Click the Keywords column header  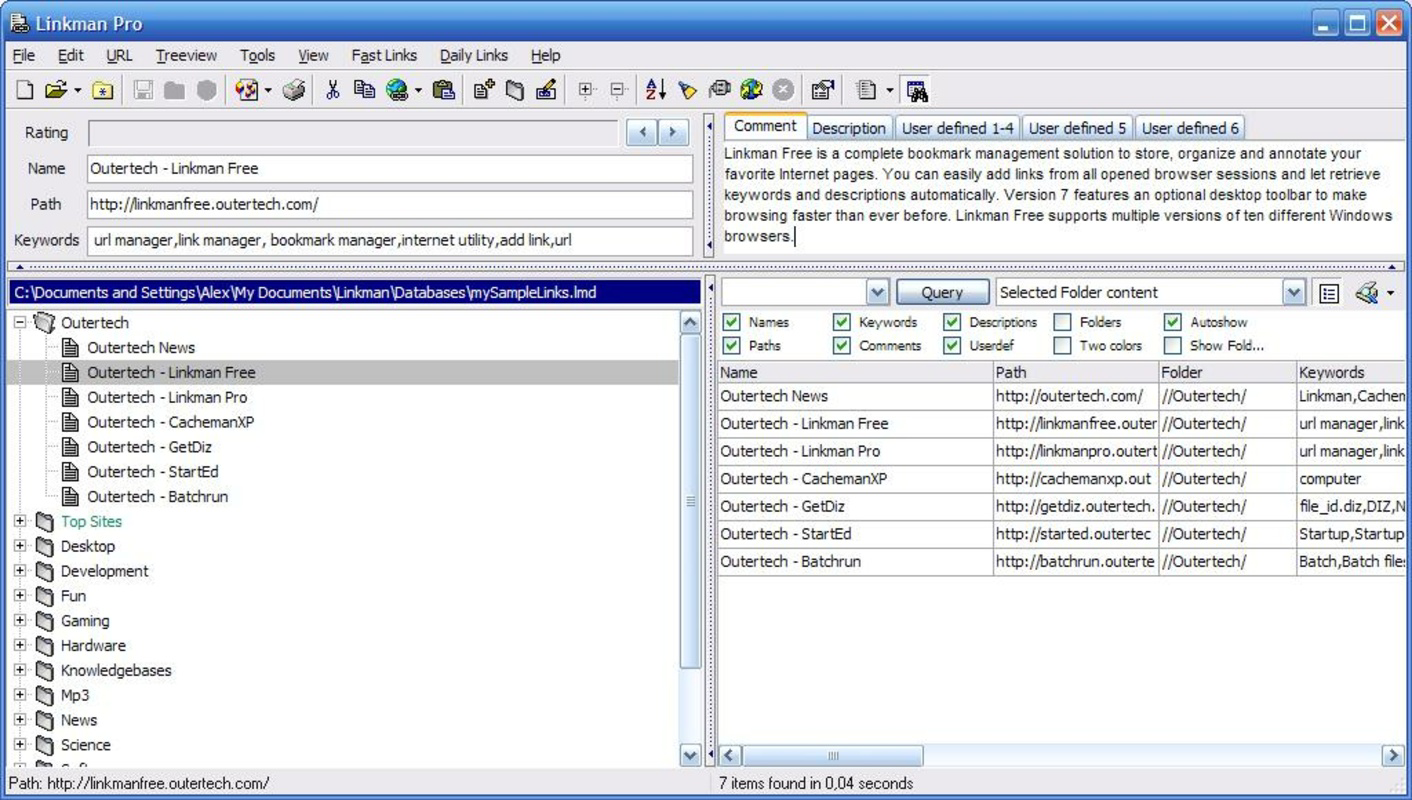[1352, 372]
